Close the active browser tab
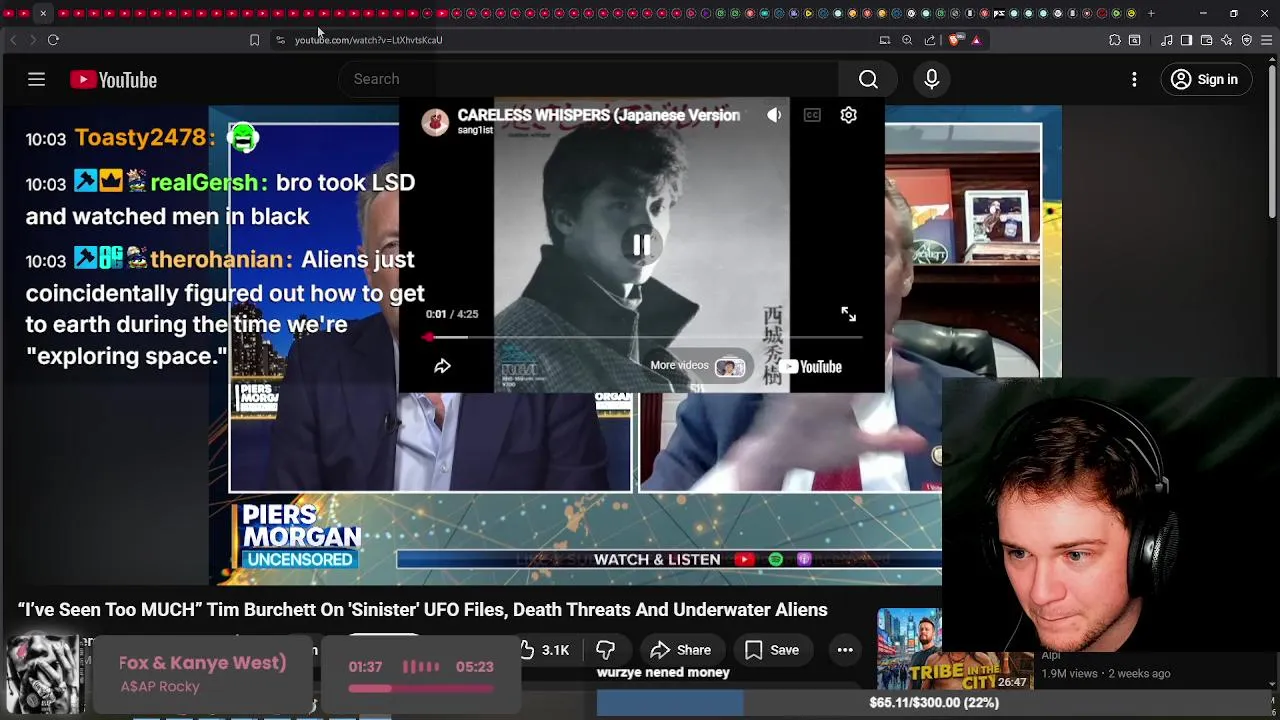This screenshot has width=1280, height=720. [x=43, y=14]
